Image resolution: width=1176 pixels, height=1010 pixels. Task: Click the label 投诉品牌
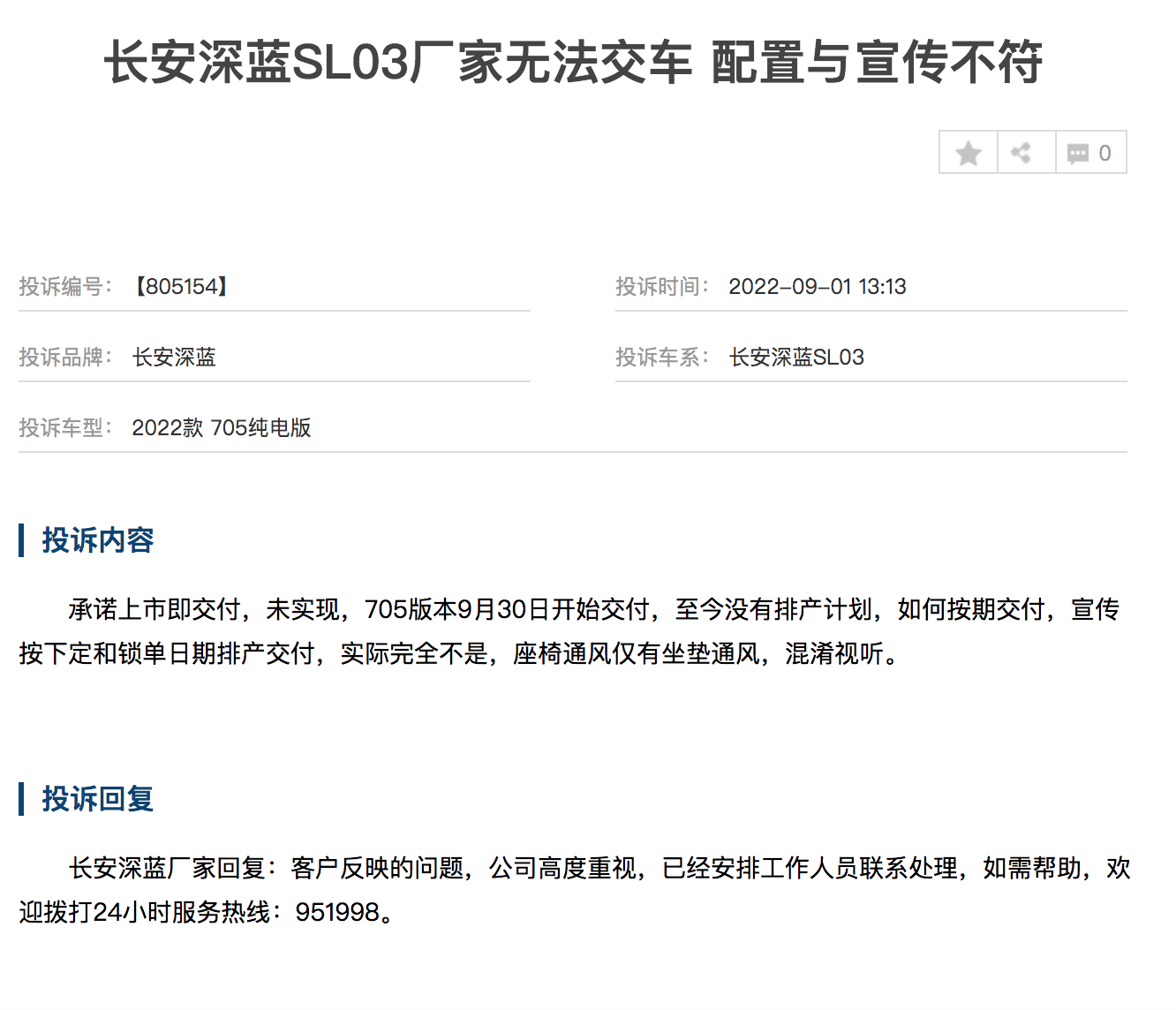click(65, 357)
